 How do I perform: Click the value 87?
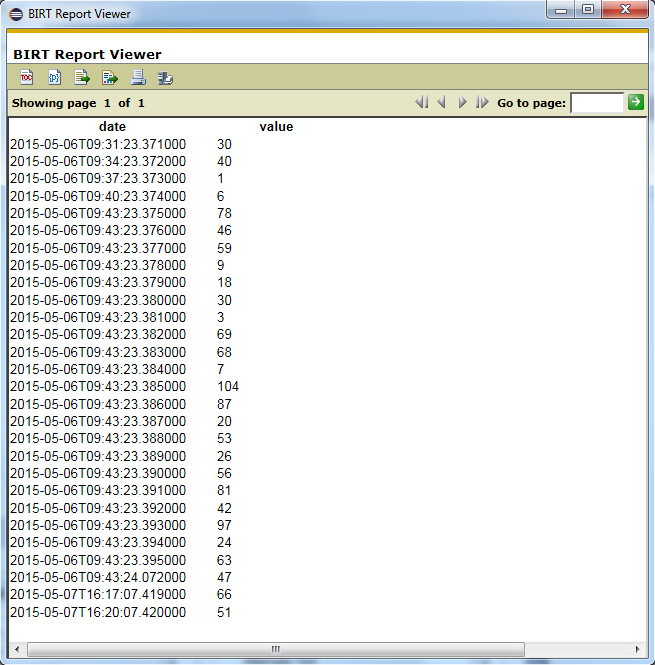point(224,404)
